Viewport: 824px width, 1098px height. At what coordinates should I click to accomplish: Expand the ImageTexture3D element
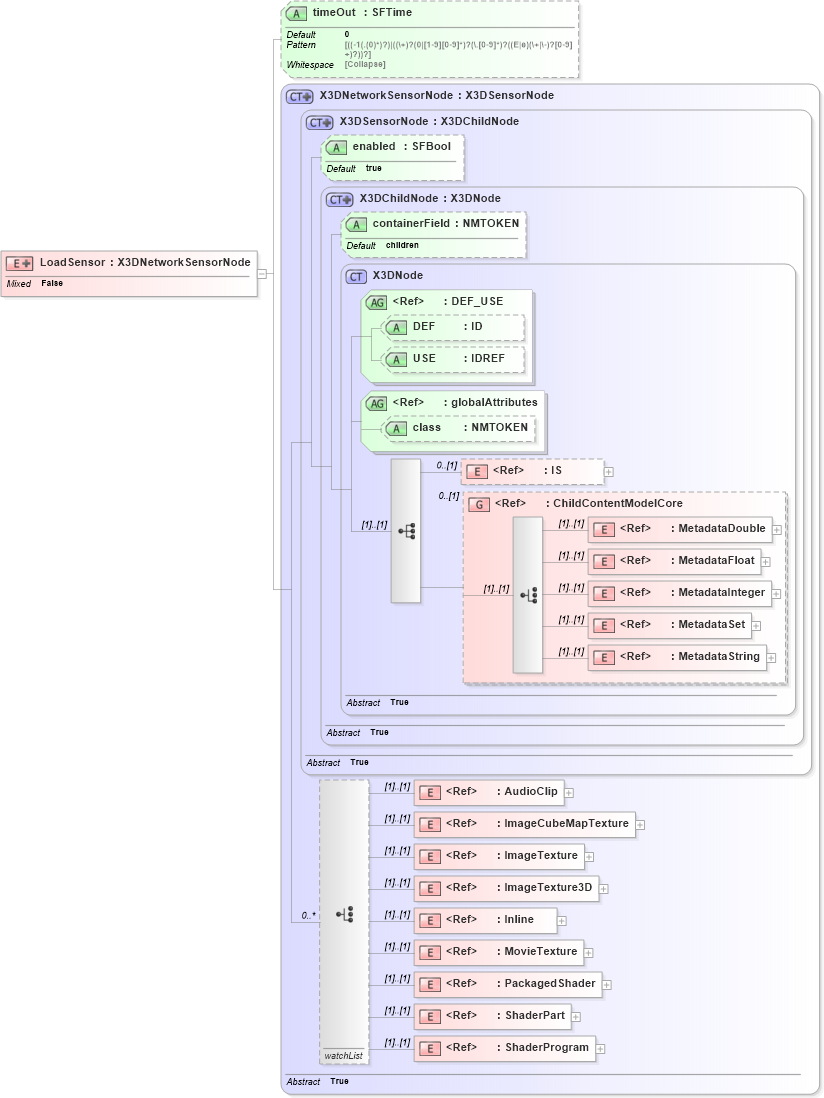[x=603, y=889]
